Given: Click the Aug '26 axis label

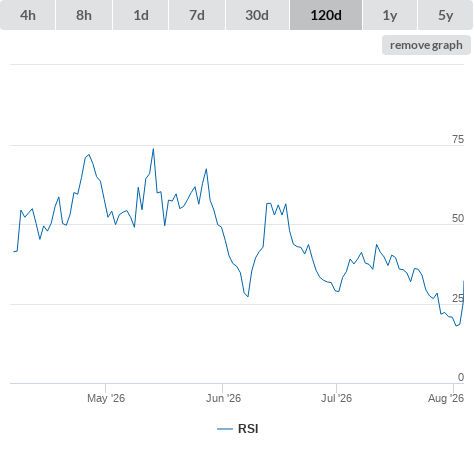Looking at the screenshot, I should coord(446,398).
